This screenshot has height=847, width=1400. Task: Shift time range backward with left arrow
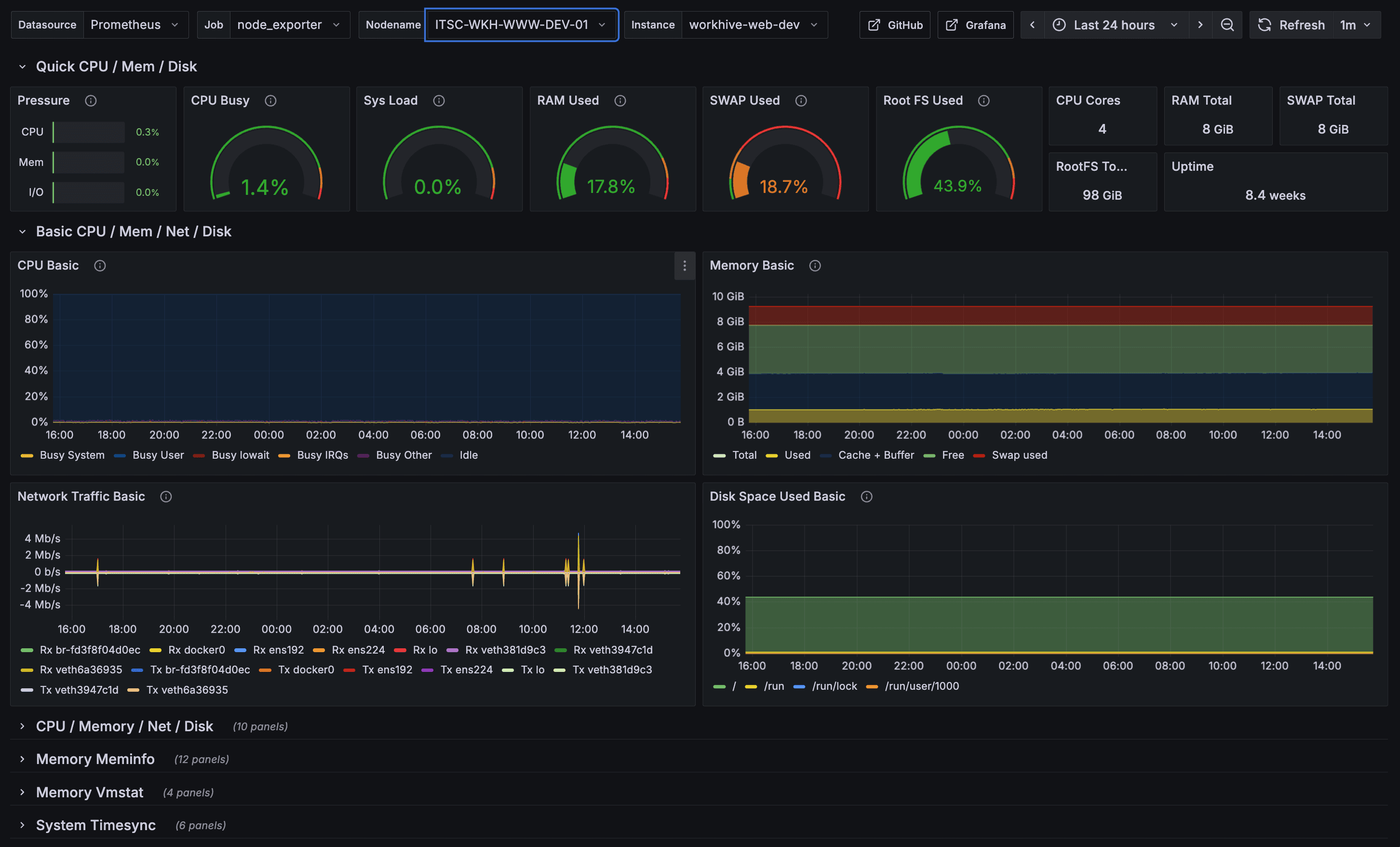click(x=1032, y=25)
